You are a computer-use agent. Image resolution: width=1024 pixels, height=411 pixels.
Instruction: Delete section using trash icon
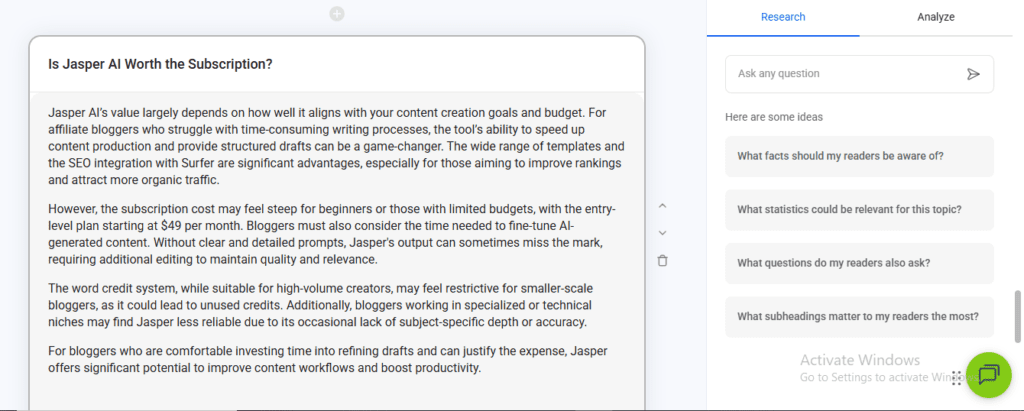pyautogui.click(x=662, y=261)
